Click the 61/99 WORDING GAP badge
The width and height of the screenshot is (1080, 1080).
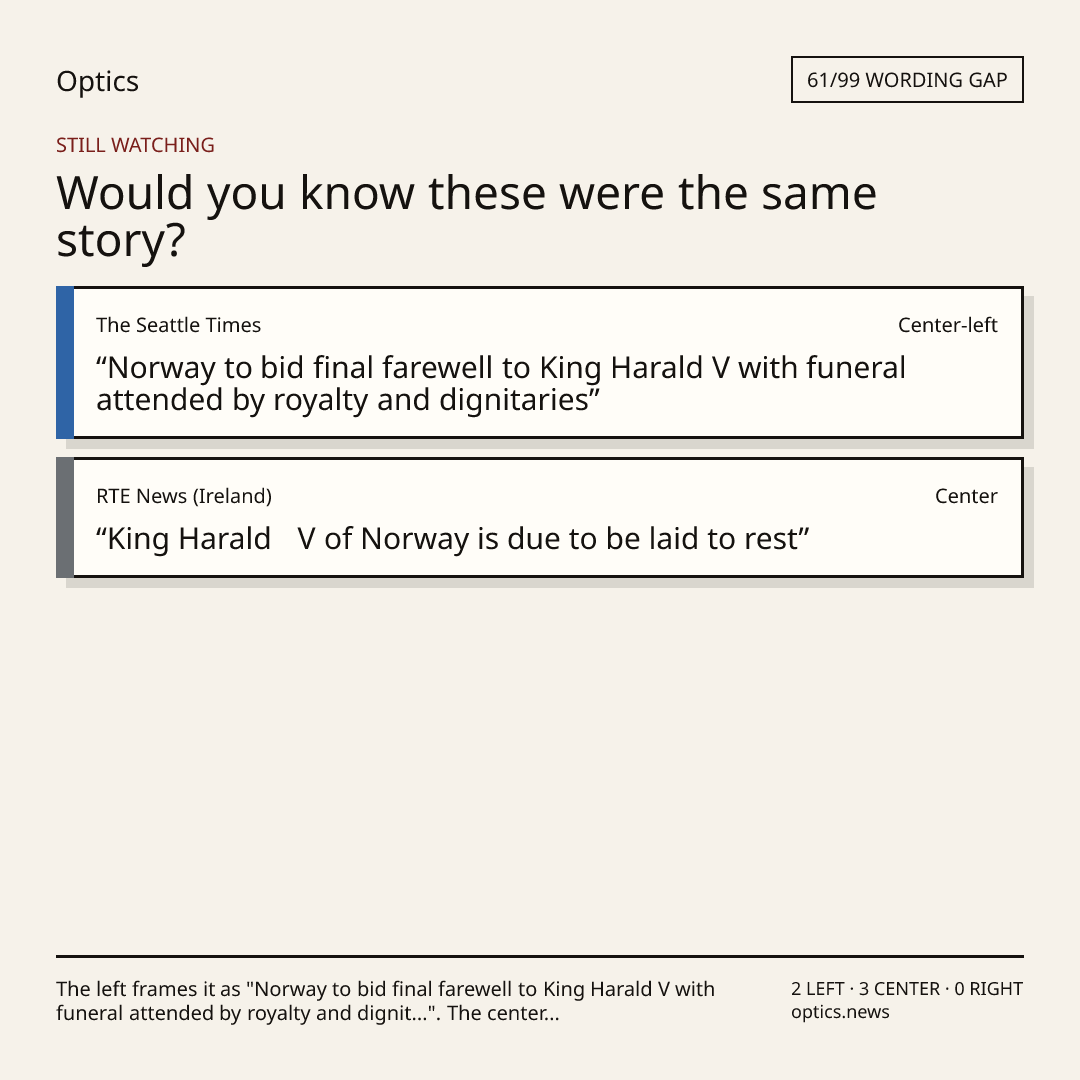click(907, 80)
